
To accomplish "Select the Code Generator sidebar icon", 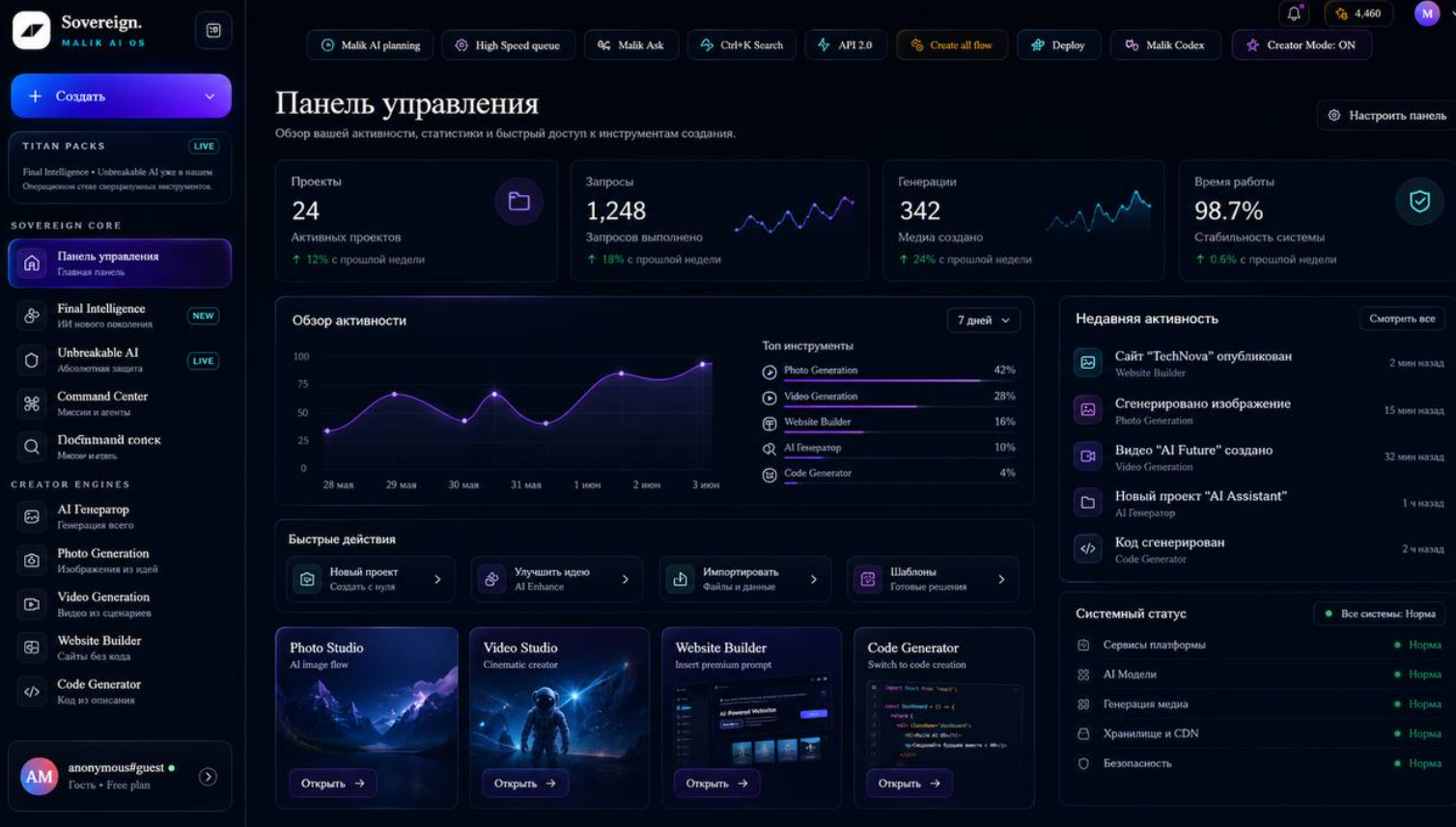I will pyautogui.click(x=32, y=691).
